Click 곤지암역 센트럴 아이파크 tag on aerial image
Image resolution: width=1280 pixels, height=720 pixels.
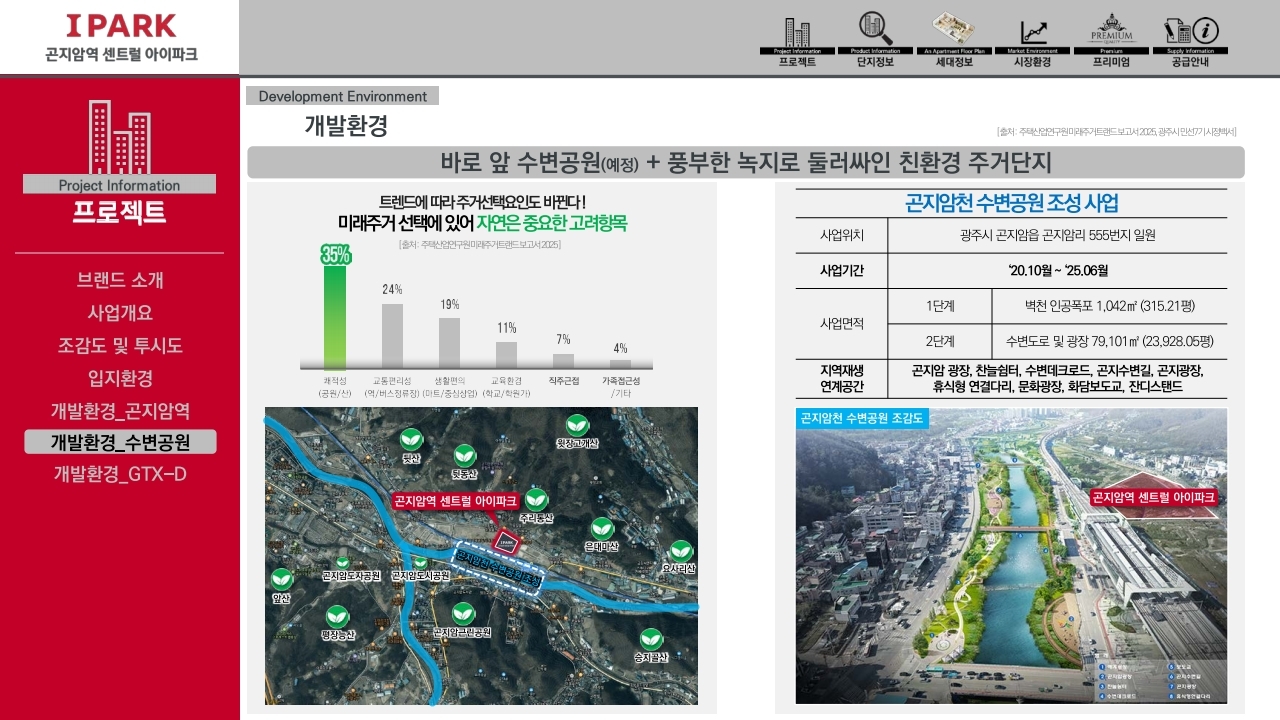click(x=1153, y=497)
